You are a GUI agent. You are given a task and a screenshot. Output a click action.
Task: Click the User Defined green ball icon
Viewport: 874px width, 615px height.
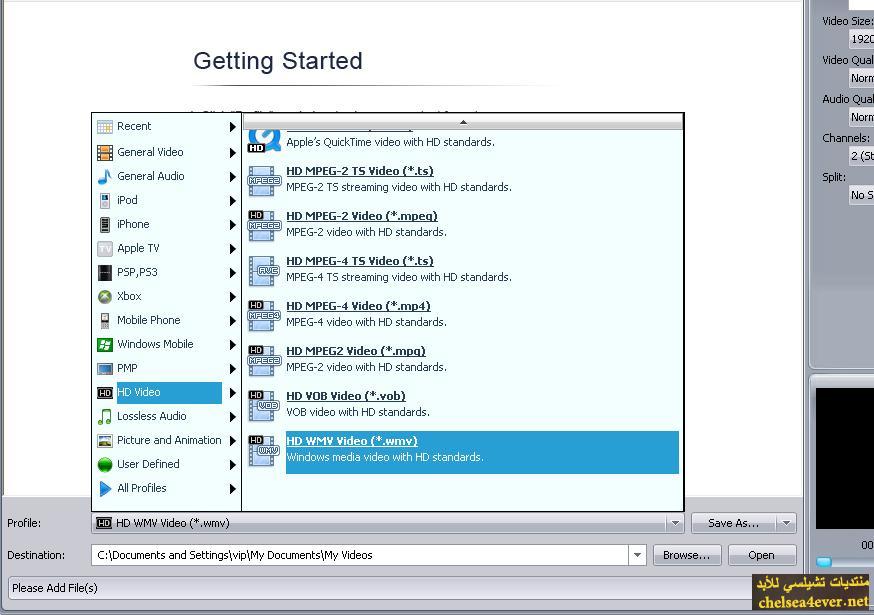click(x=105, y=464)
